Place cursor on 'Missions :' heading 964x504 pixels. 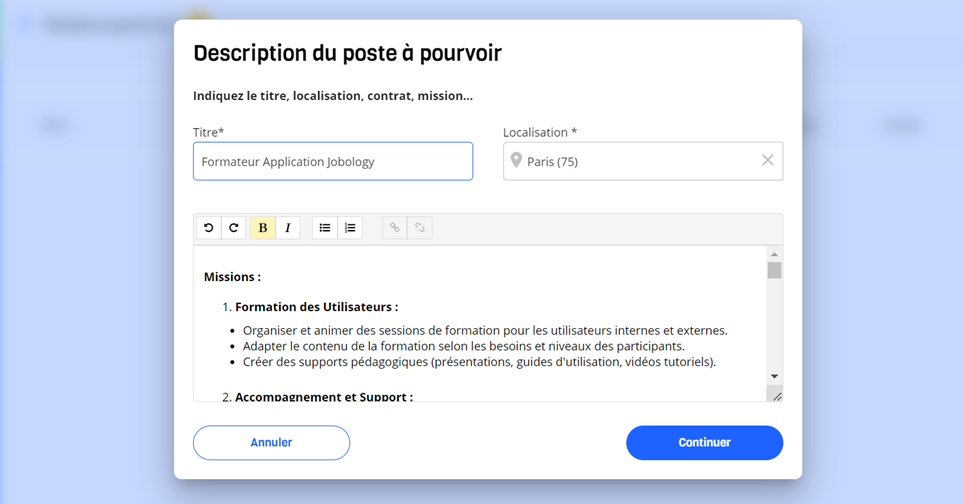(x=232, y=277)
